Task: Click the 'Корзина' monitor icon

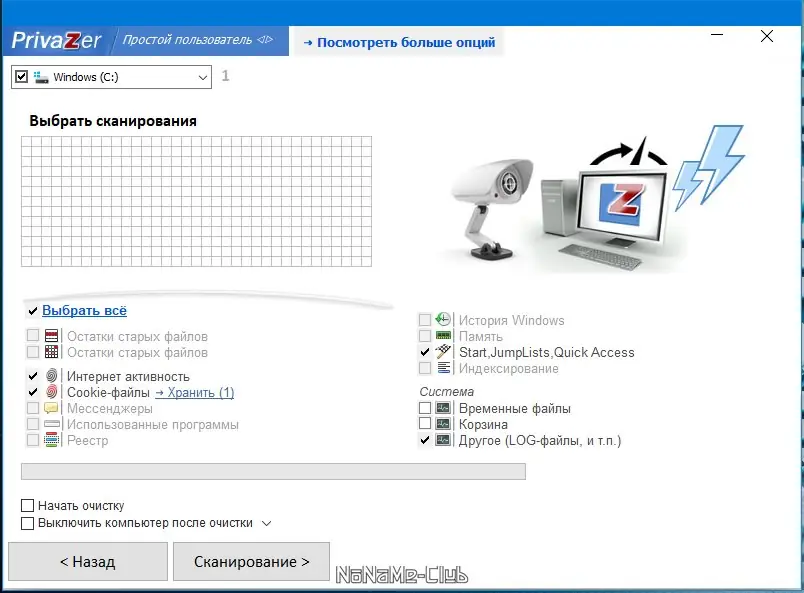Action: pyautogui.click(x=443, y=424)
